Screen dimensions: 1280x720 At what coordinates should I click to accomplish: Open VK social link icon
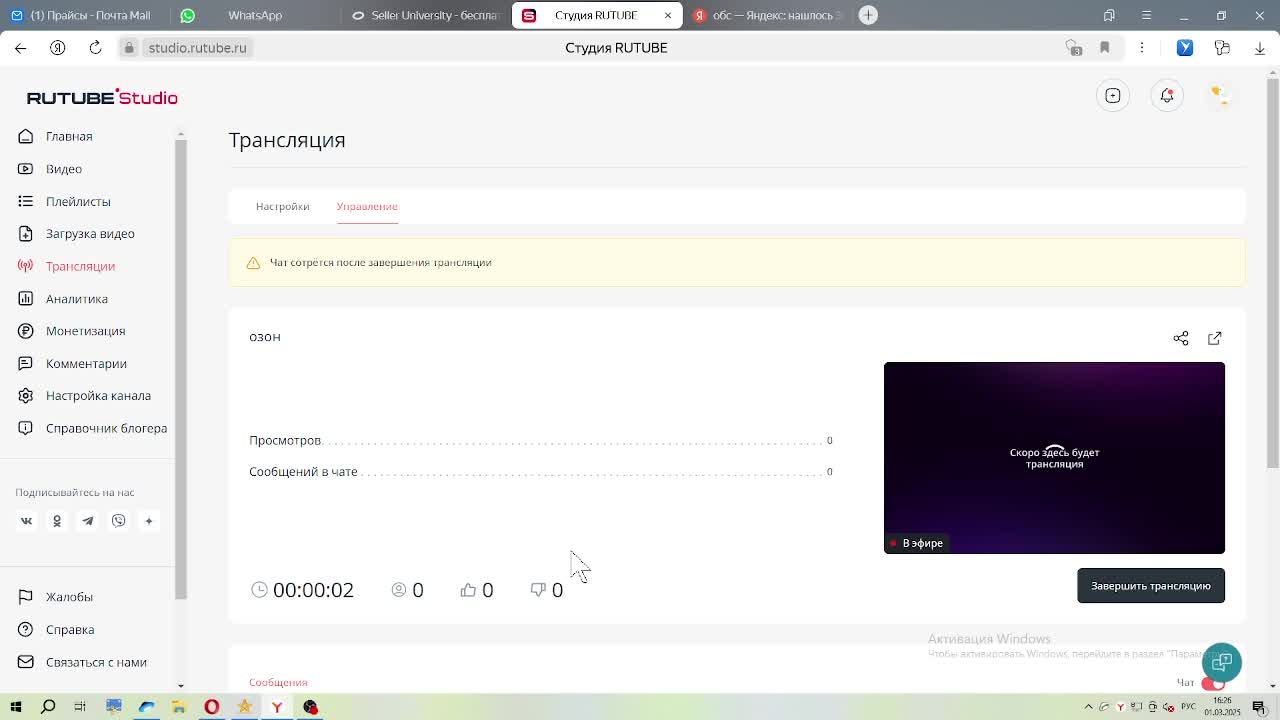click(26, 521)
